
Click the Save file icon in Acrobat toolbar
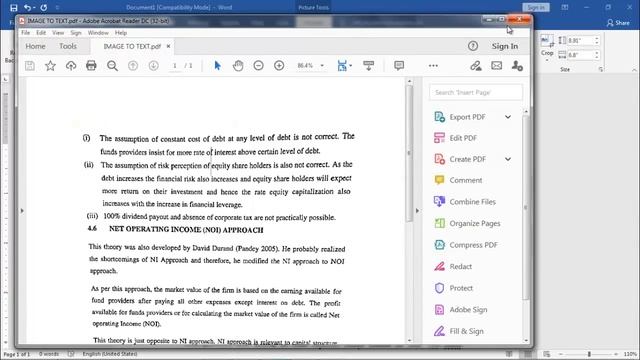[x=30, y=66]
